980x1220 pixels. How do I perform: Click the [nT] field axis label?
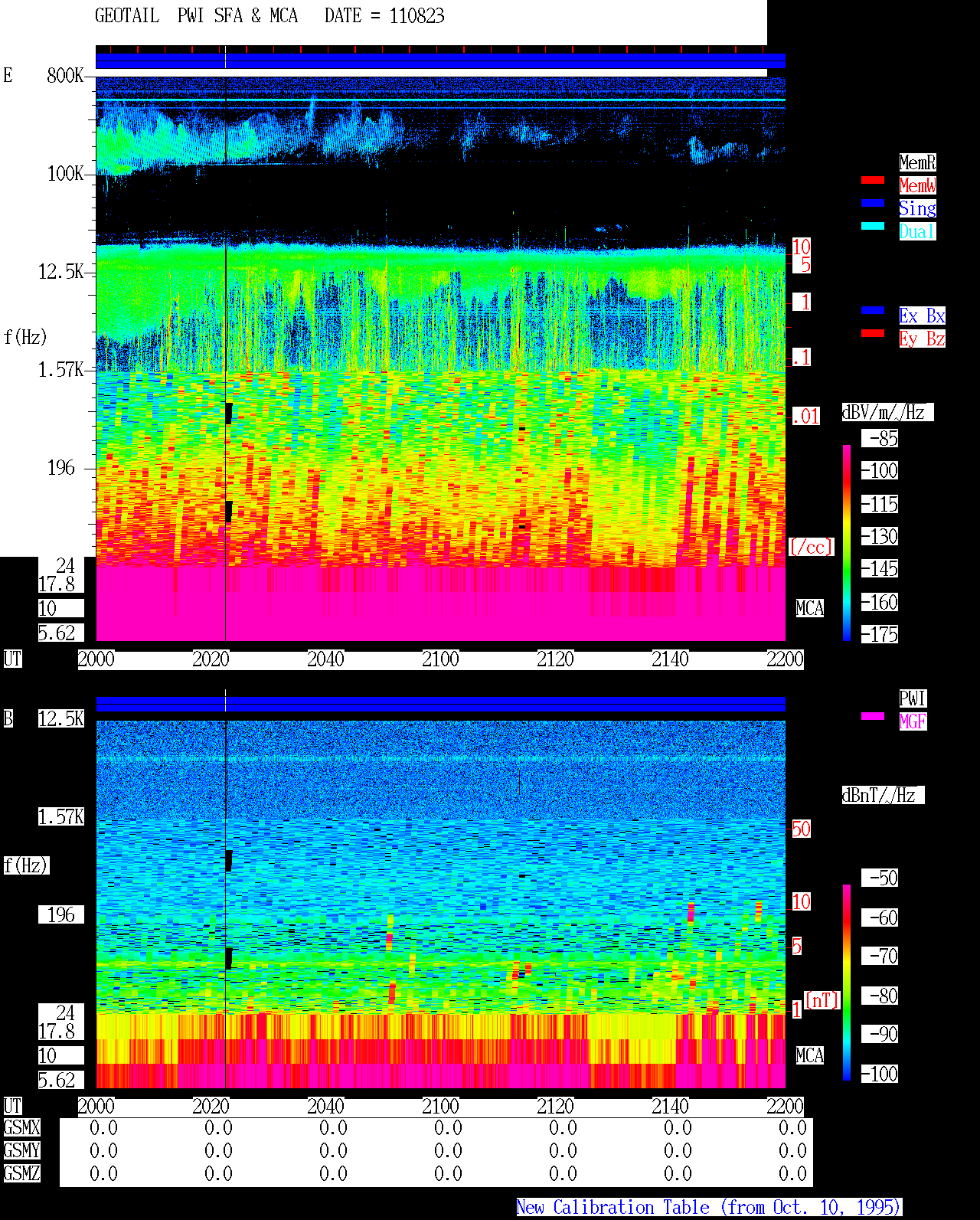(x=822, y=1000)
